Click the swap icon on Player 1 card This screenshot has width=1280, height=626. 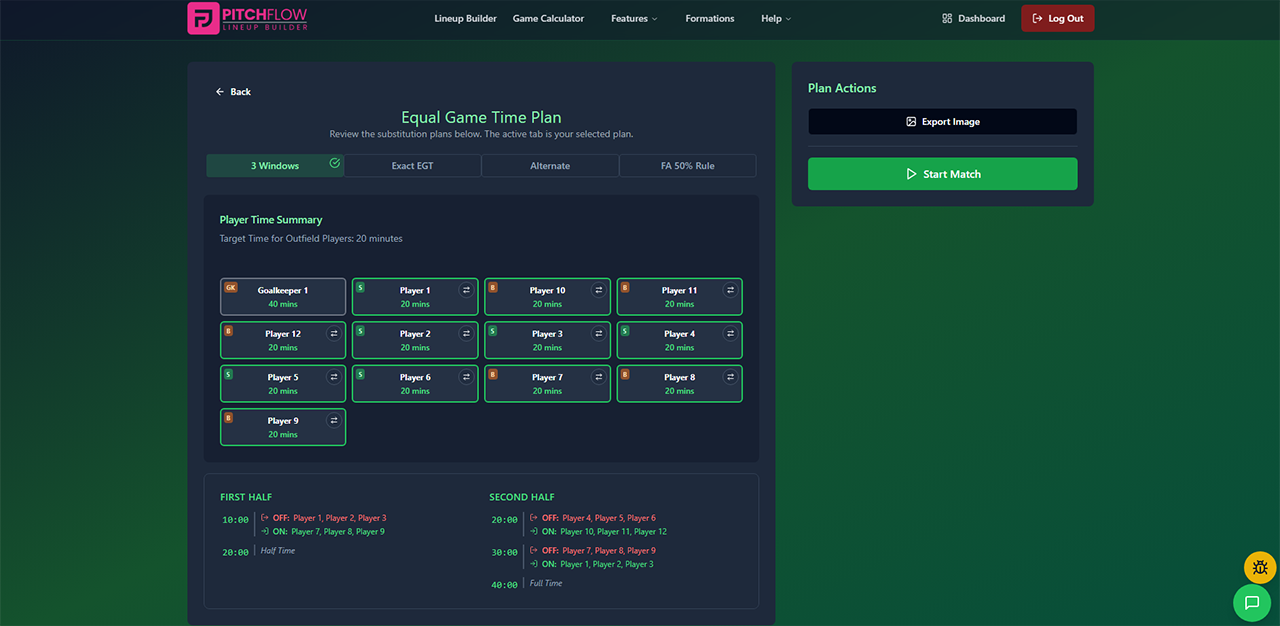point(466,290)
